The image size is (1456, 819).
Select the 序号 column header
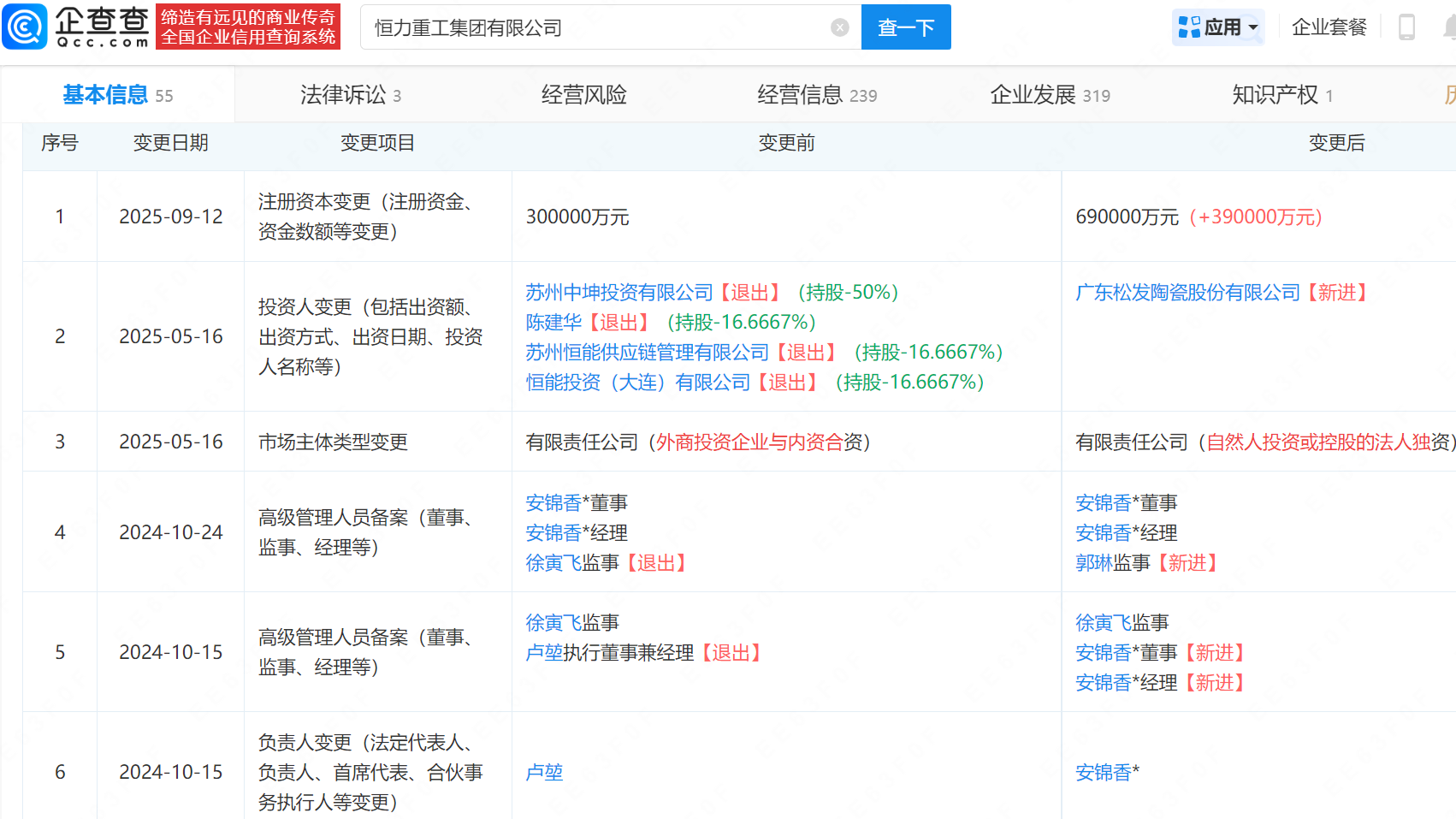[60, 143]
